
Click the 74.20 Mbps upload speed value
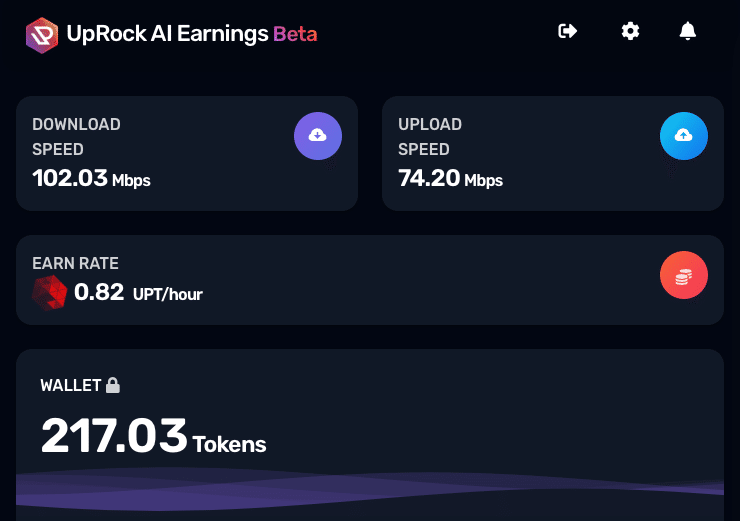click(x=450, y=179)
